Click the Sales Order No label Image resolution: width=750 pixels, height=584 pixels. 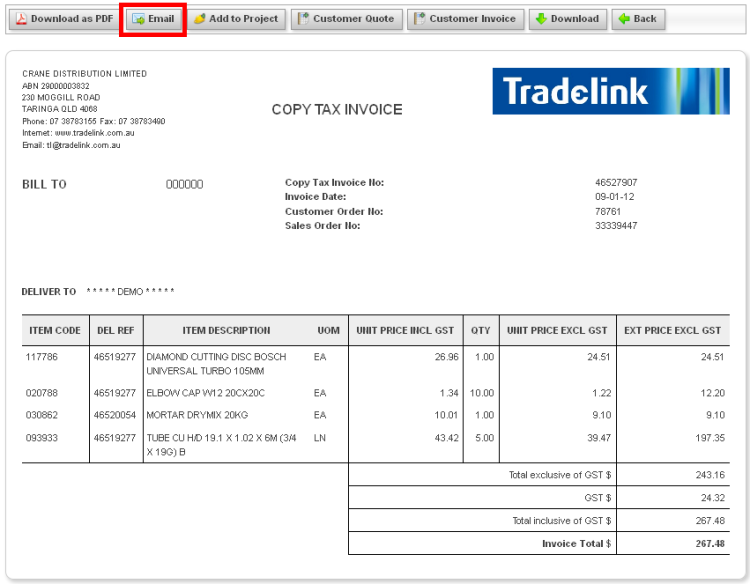point(322,226)
